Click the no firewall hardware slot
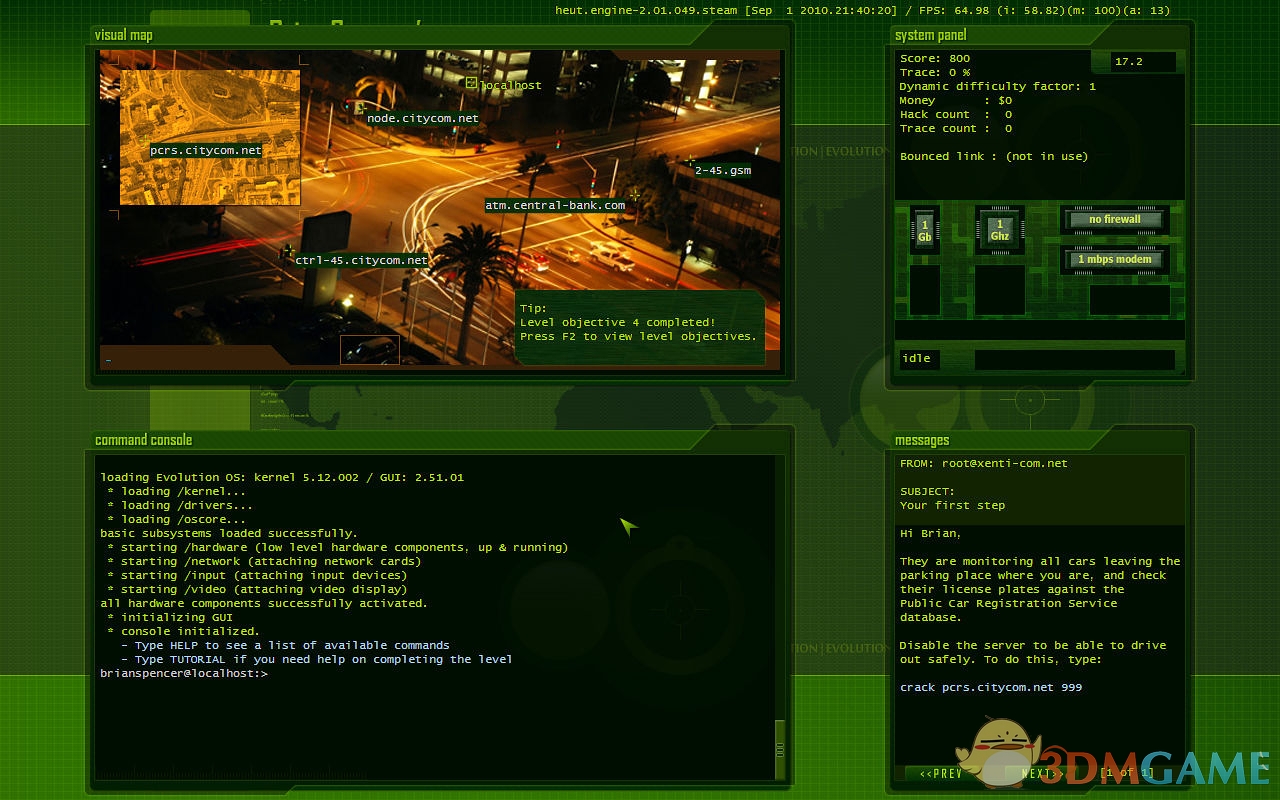Viewport: 1280px width, 800px height. (x=1115, y=220)
